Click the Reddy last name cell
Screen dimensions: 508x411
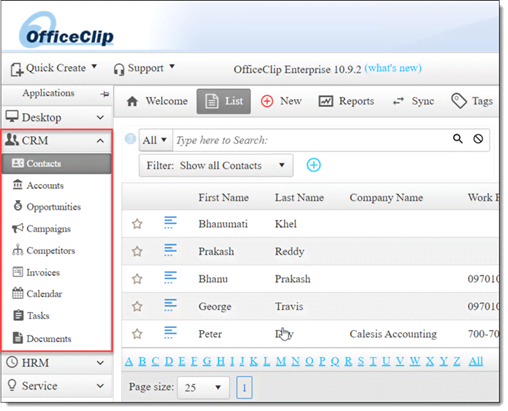click(289, 251)
